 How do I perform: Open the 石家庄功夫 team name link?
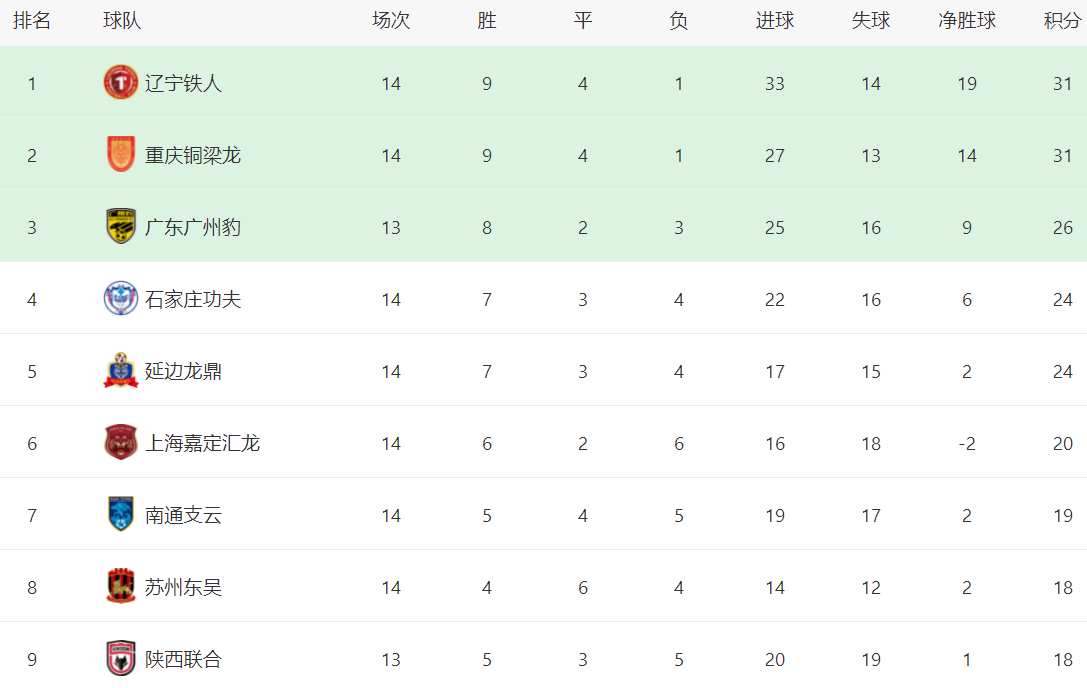193,299
